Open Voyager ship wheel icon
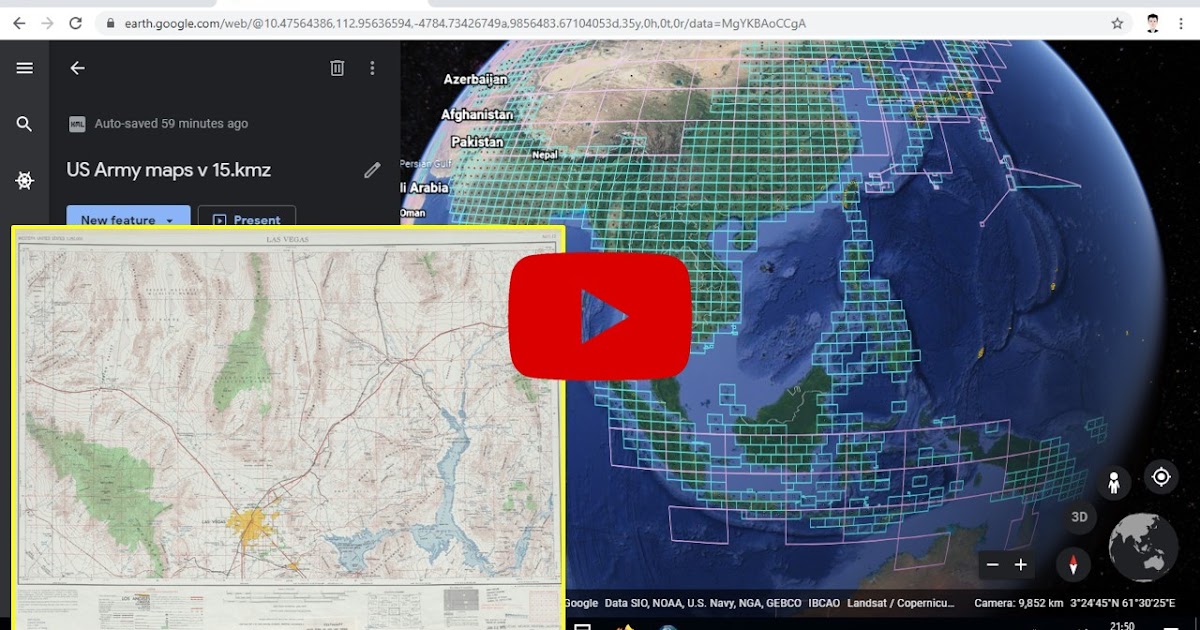1200x630 pixels. point(25,180)
